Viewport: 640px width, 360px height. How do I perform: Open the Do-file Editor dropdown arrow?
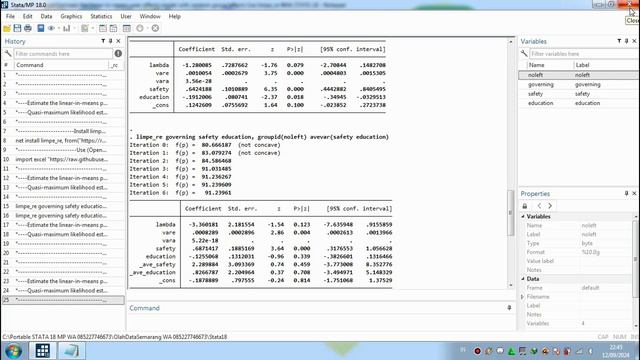coord(92,28)
